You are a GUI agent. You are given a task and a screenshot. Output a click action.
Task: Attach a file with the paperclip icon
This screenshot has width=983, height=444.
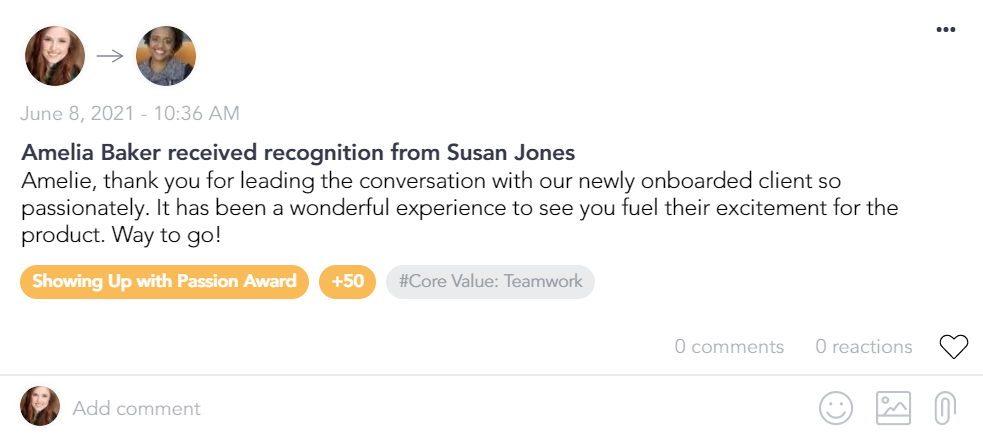(944, 408)
